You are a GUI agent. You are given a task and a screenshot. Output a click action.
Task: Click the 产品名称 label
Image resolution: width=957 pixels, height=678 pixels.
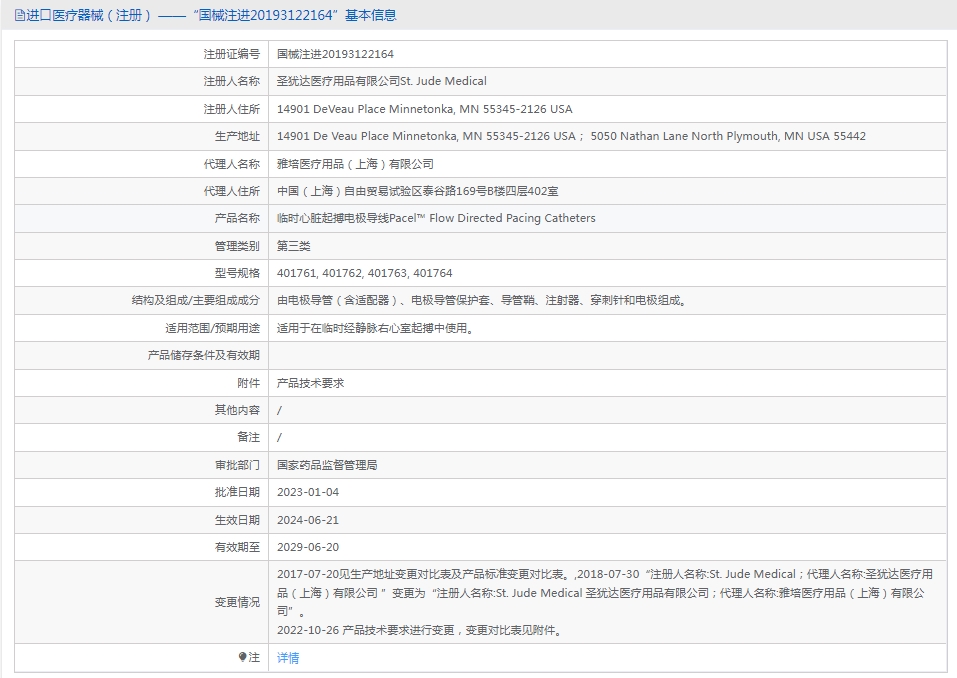(x=237, y=218)
